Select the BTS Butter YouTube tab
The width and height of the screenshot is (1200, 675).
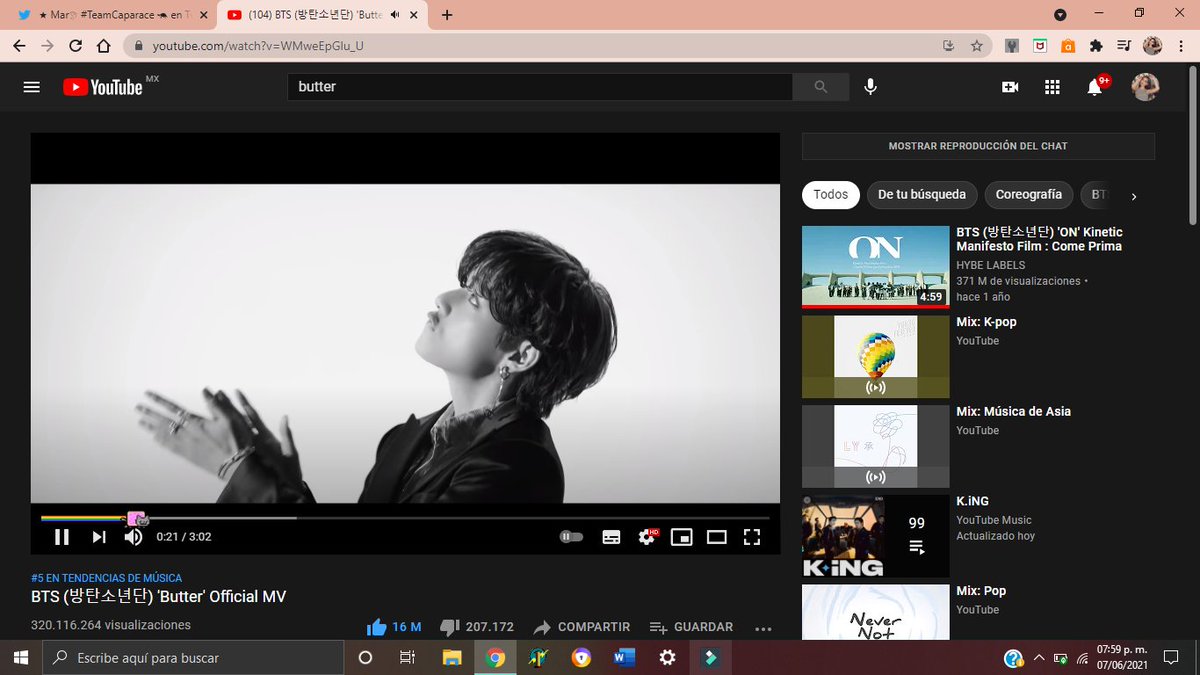click(324, 15)
